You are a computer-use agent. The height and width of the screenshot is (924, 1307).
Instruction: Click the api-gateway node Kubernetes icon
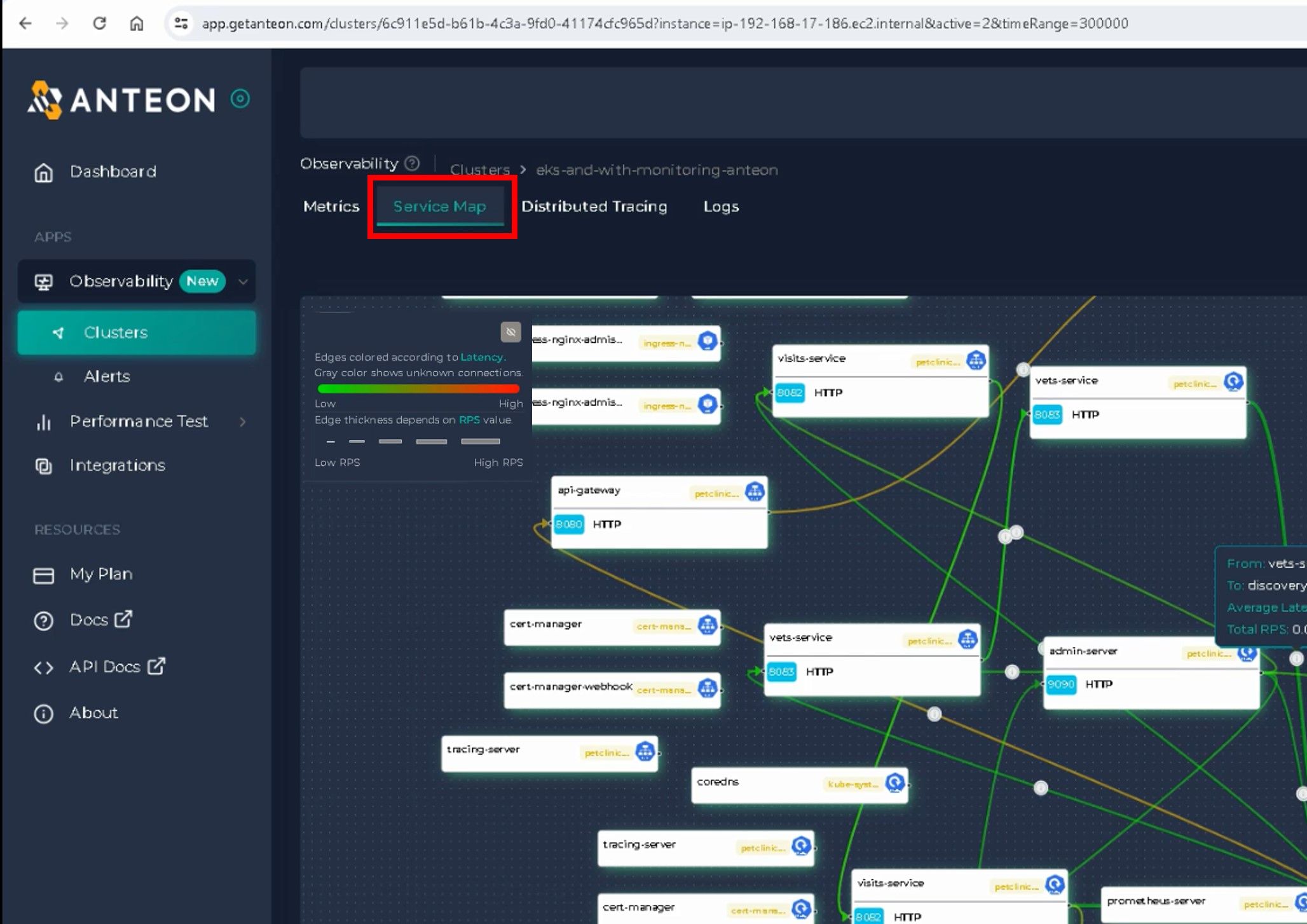[x=755, y=491]
